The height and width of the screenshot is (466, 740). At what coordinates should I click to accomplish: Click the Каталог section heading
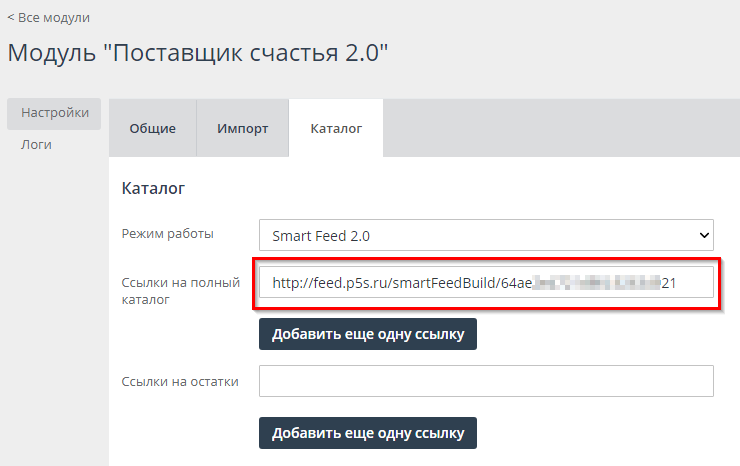tap(153, 187)
